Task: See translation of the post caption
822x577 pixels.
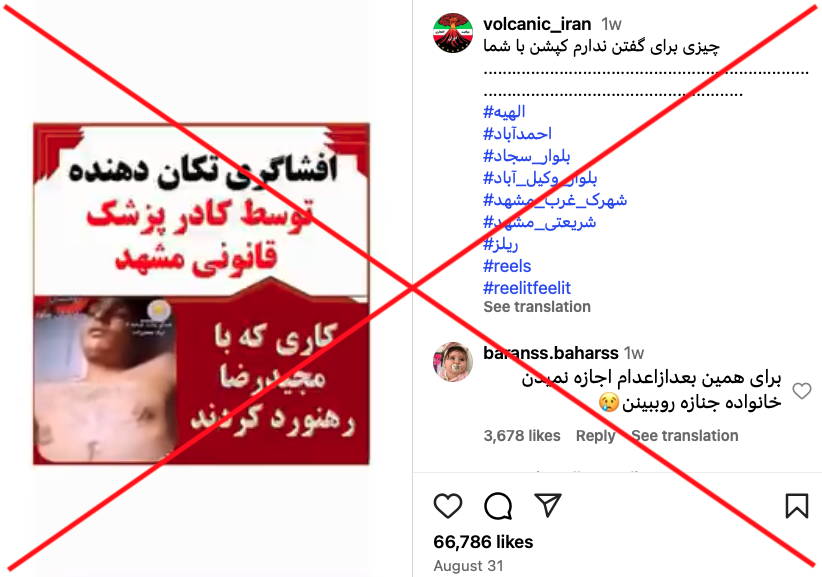Action: (537, 307)
